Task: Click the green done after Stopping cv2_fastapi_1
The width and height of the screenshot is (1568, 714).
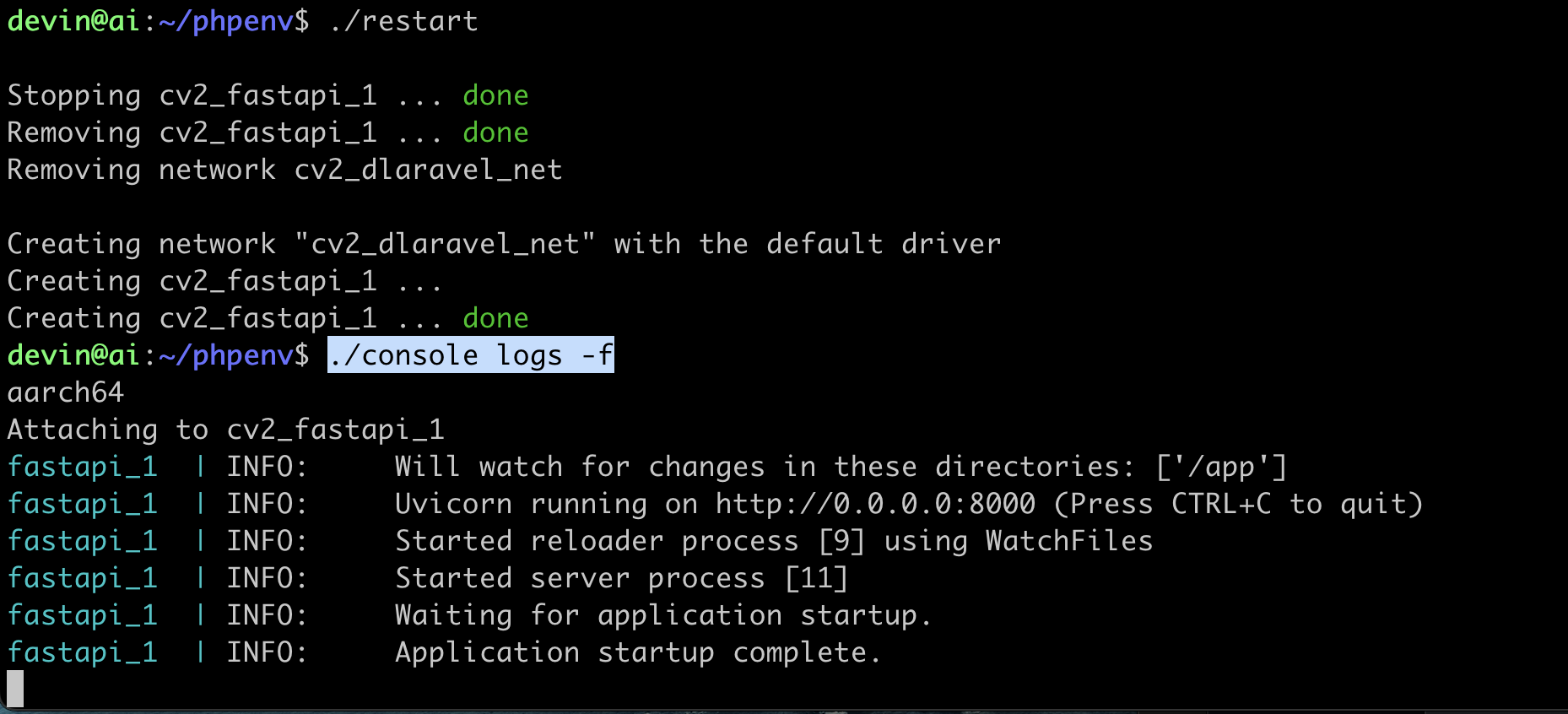Action: 495,95
